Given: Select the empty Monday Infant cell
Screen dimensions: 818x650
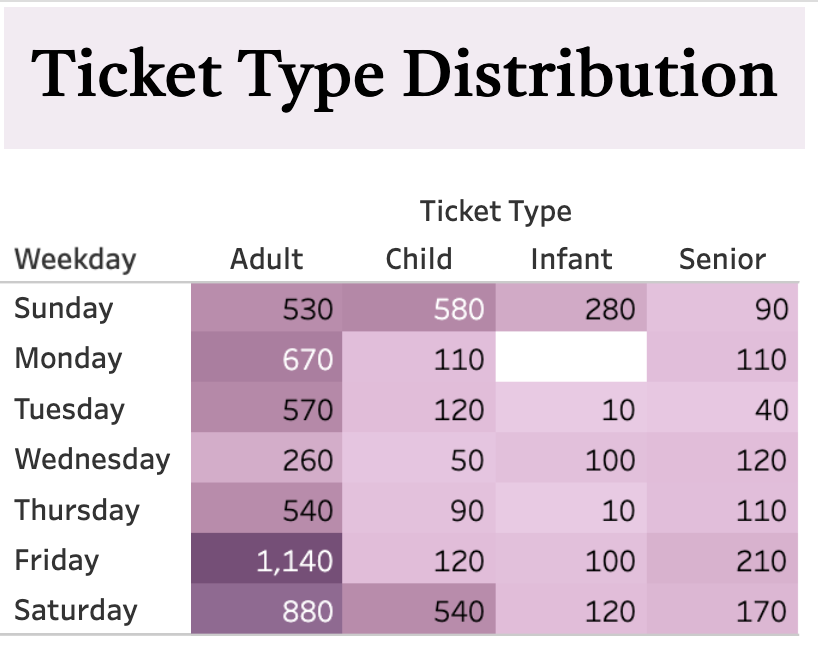Looking at the screenshot, I should [571, 357].
